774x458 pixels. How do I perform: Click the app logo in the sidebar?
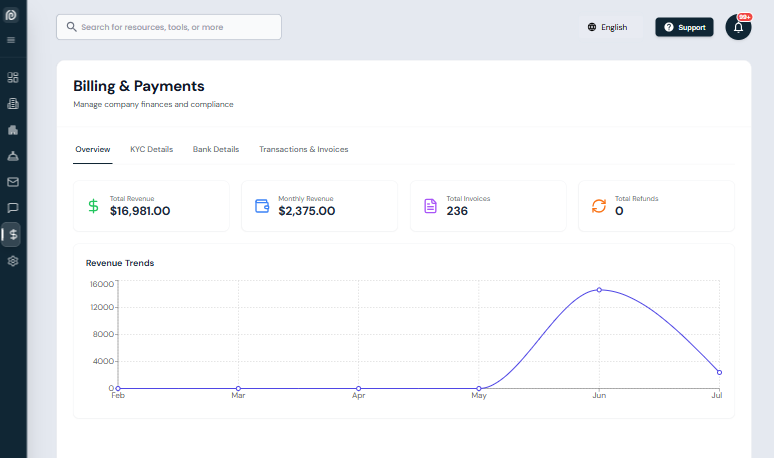pyautogui.click(x=12, y=16)
